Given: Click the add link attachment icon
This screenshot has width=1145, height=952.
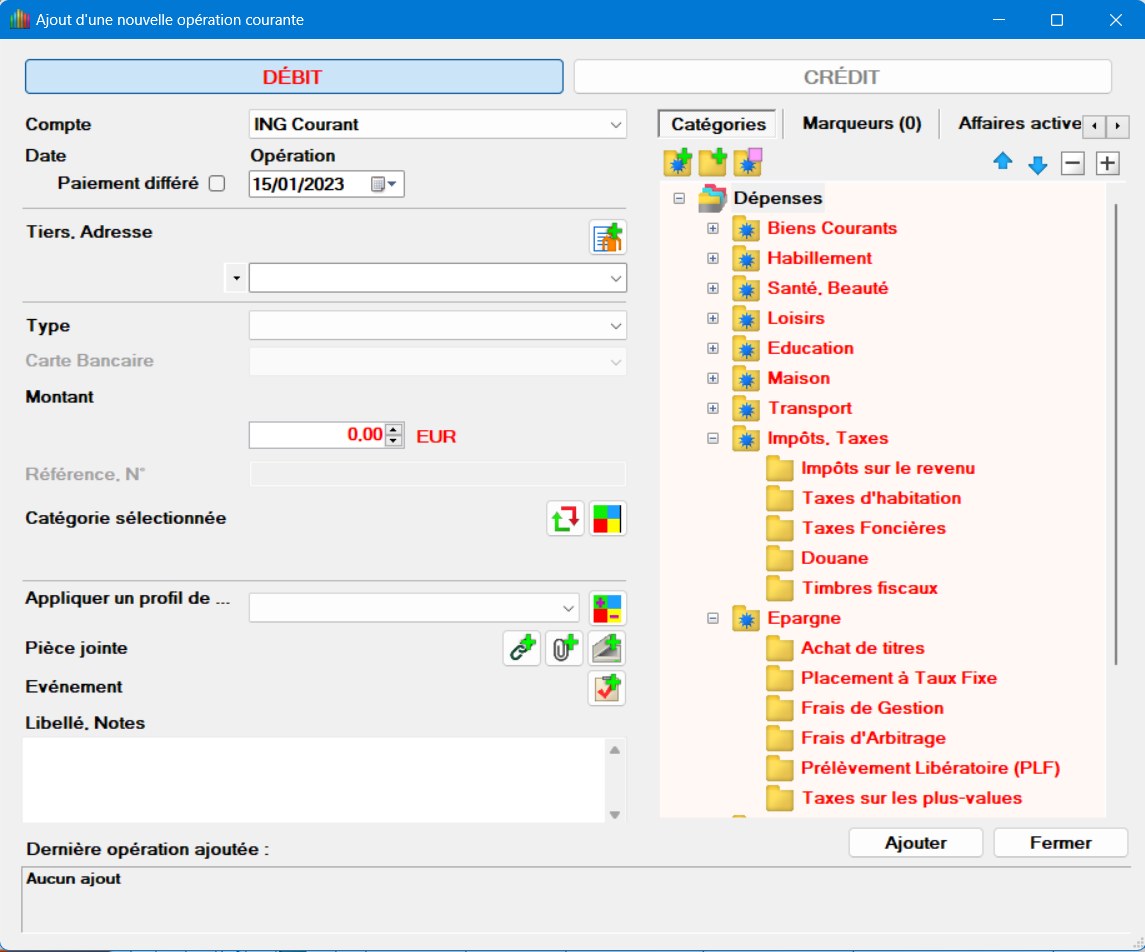Looking at the screenshot, I should tap(521, 648).
